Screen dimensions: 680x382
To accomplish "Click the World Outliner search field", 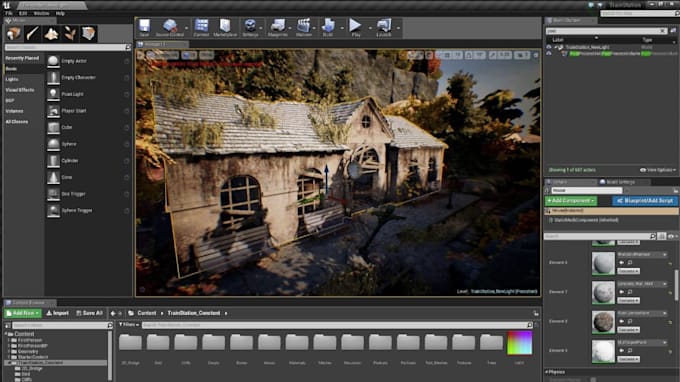I will pos(606,31).
